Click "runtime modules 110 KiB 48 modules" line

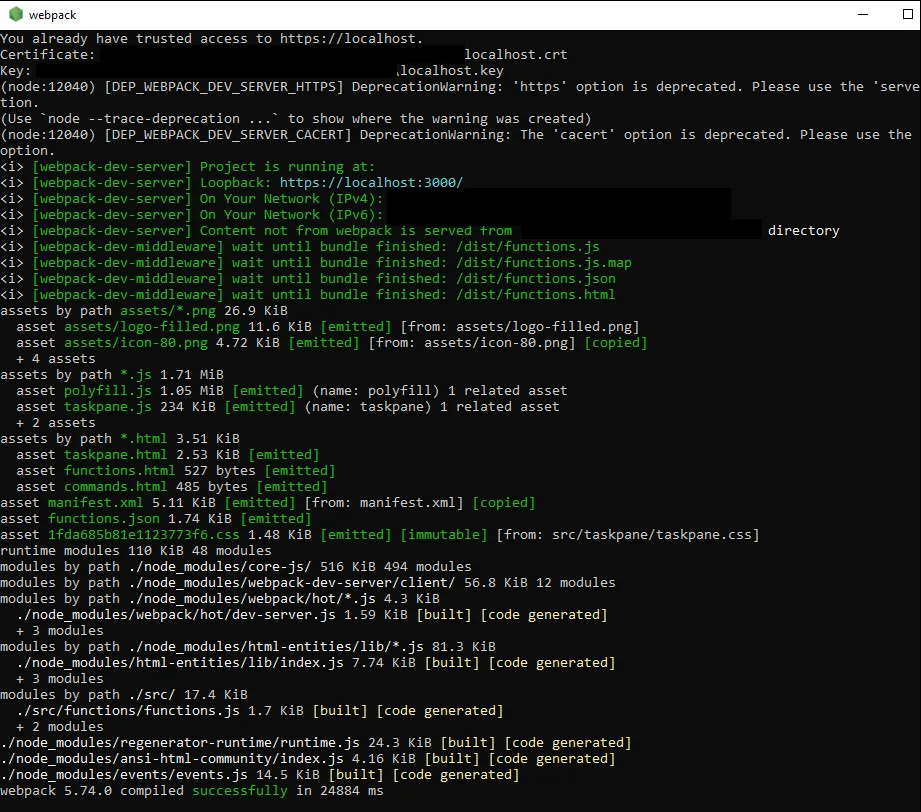click(136, 551)
